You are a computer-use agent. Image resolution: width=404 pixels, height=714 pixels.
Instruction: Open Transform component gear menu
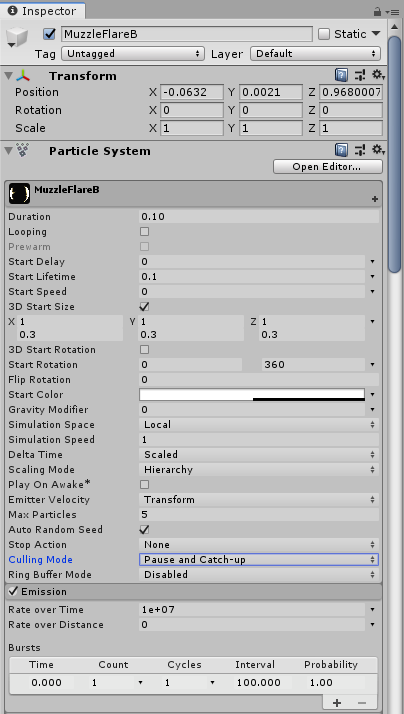pos(378,75)
